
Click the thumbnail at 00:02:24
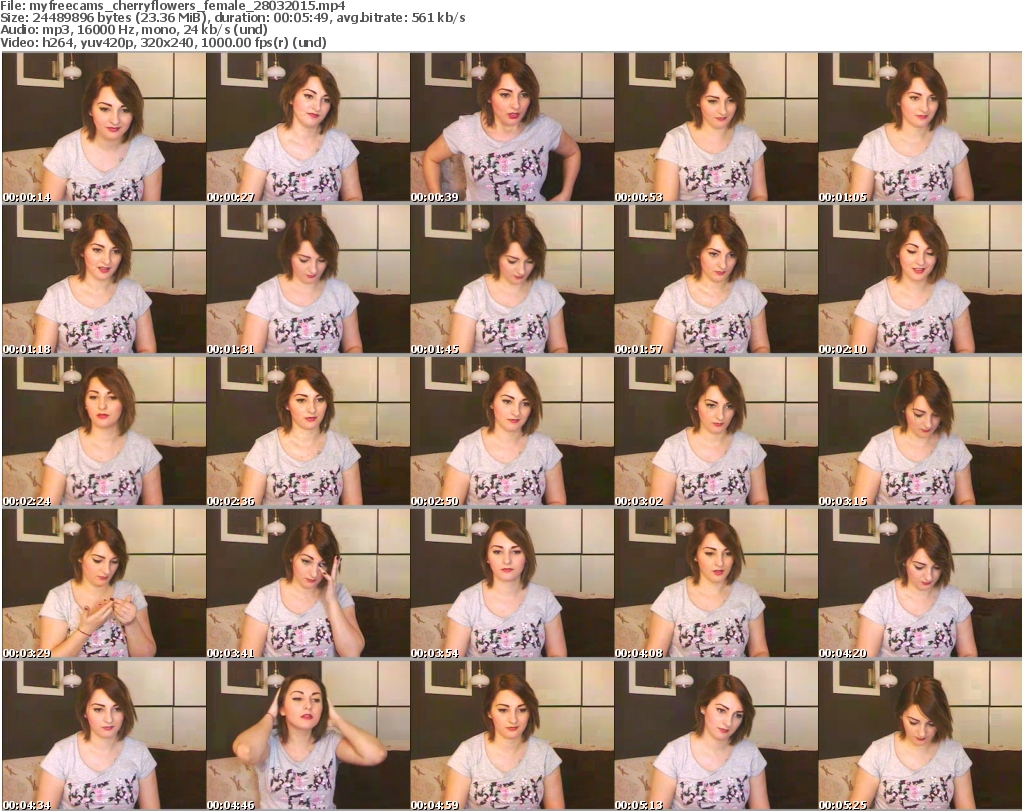[104, 432]
